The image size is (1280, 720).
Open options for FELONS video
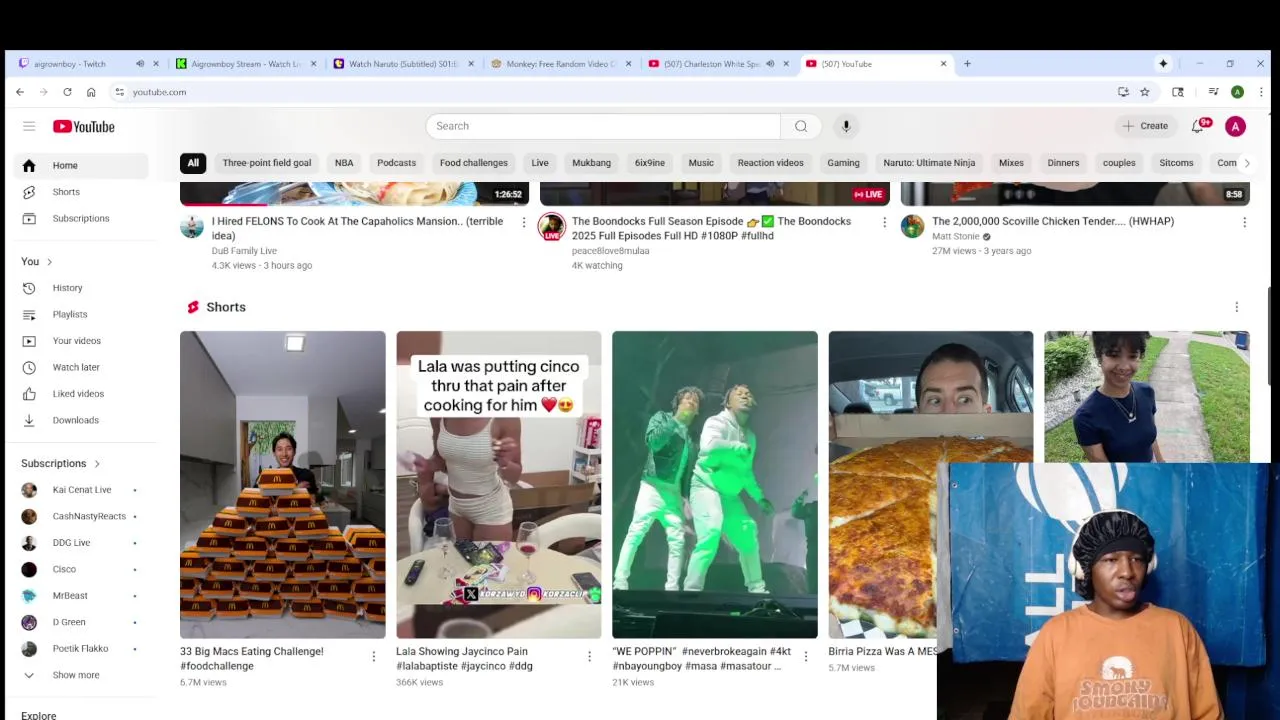pos(523,222)
